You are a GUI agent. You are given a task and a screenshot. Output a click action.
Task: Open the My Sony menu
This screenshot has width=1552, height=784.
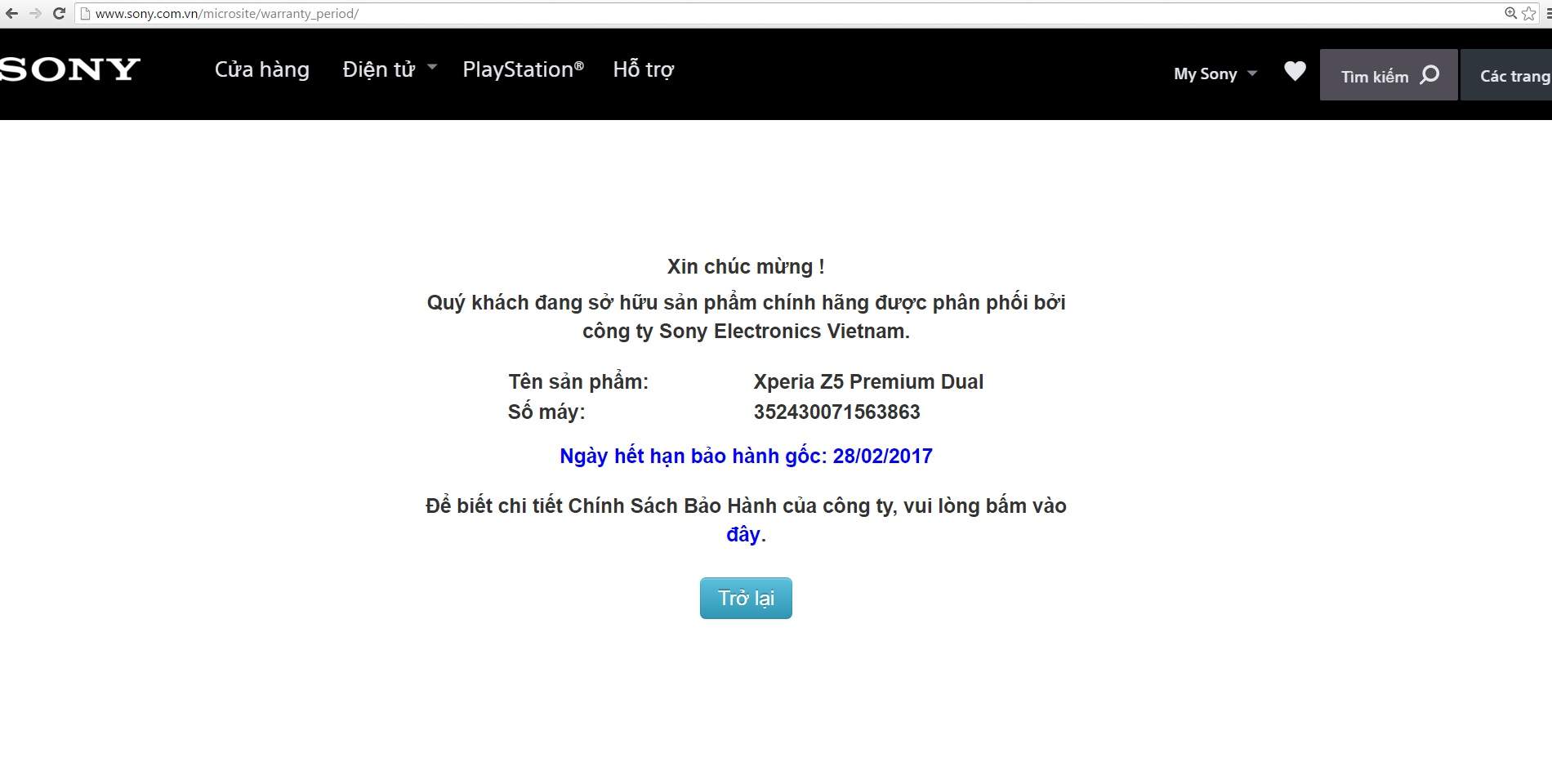click(x=1206, y=73)
